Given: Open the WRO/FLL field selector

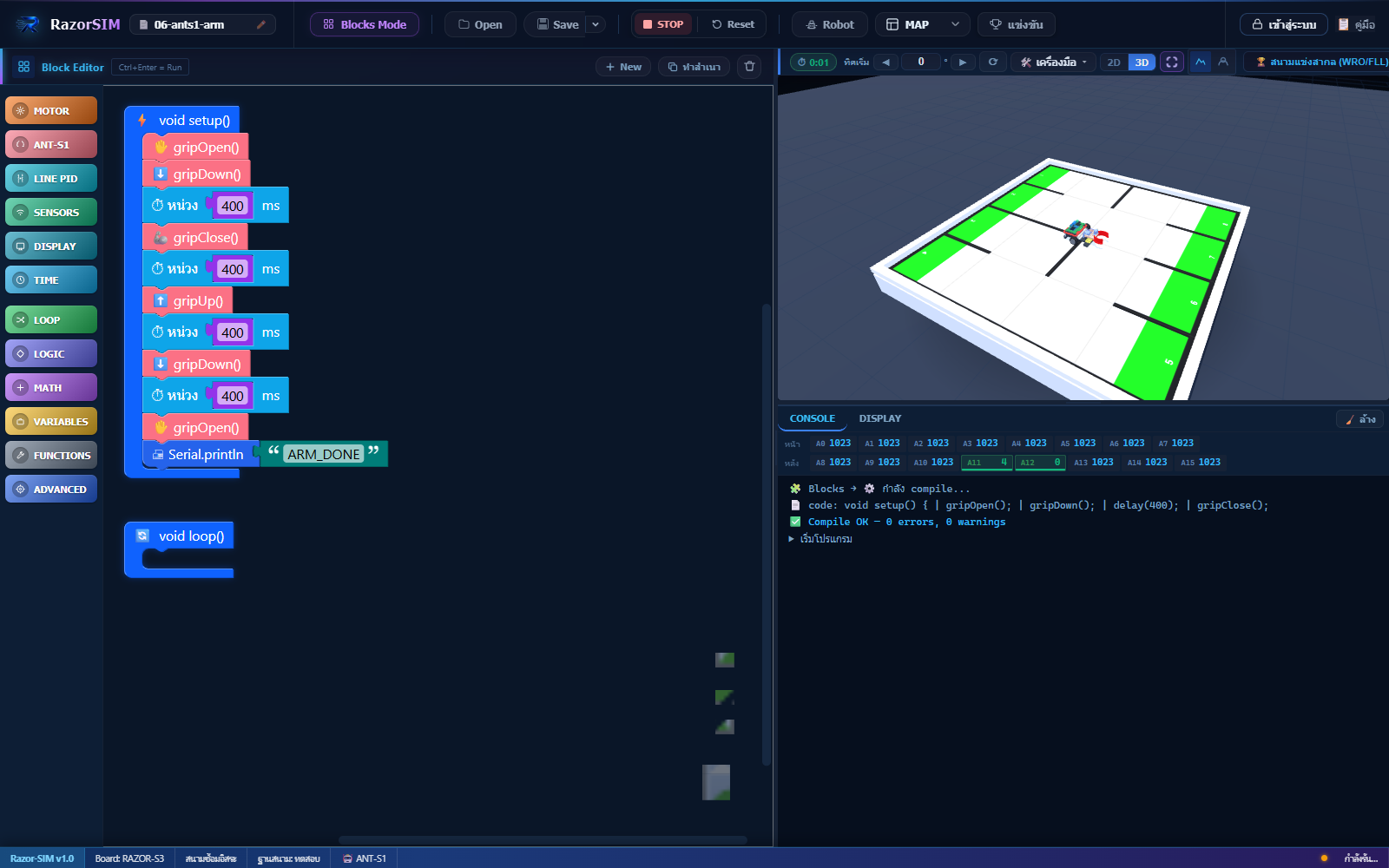Looking at the screenshot, I should 1317,62.
